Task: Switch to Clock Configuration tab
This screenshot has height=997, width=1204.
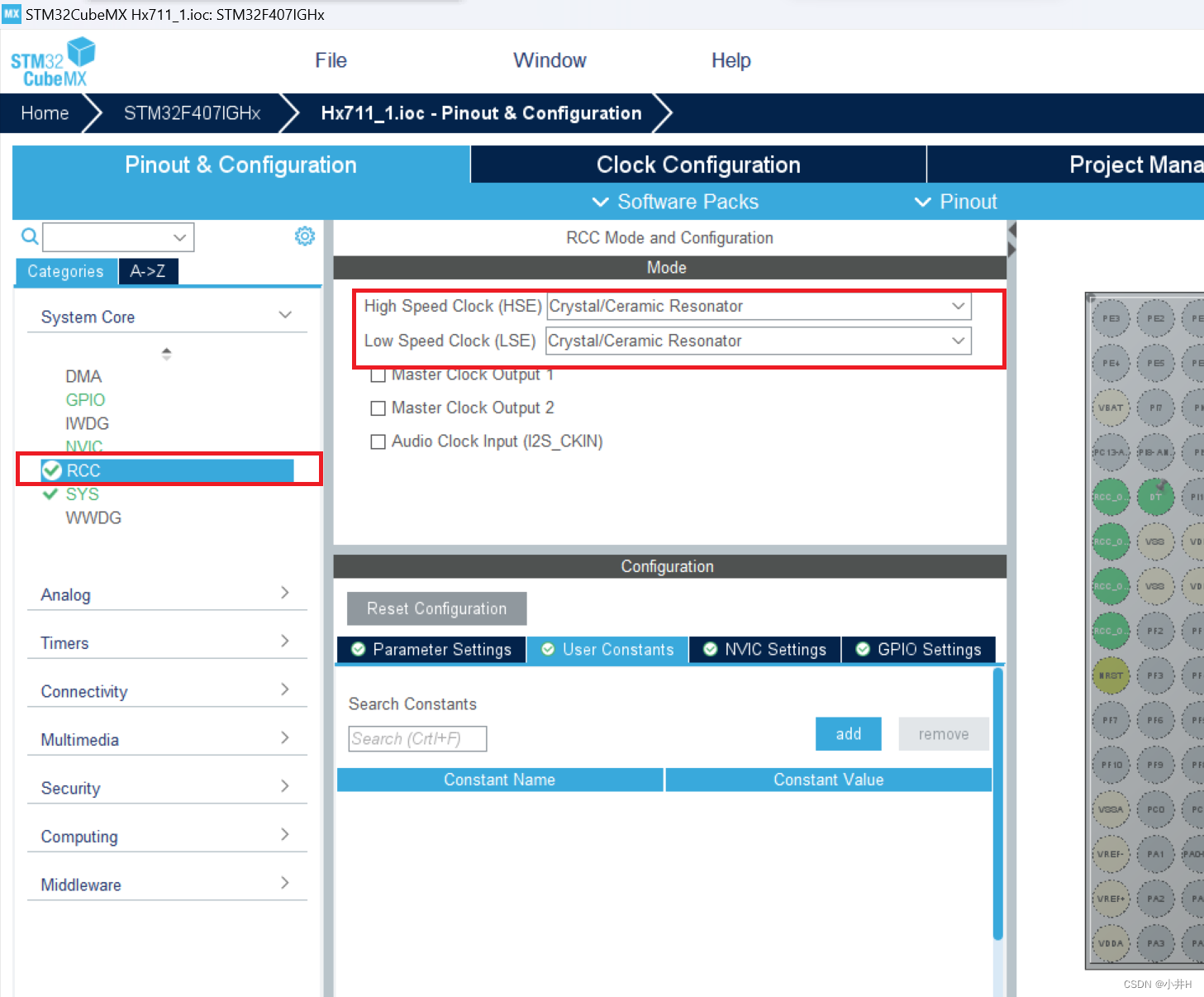Action: [x=698, y=165]
